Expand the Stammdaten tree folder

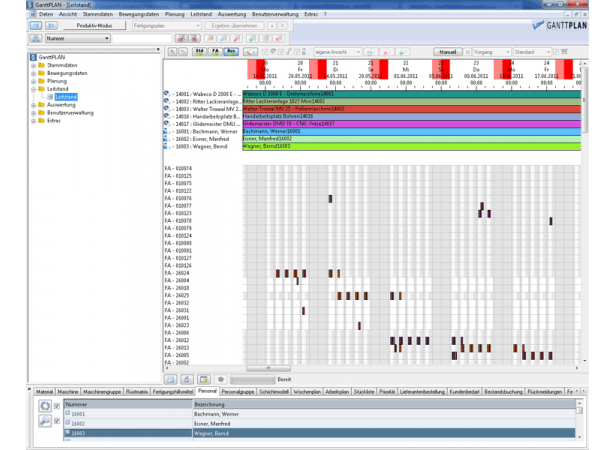tap(34, 66)
